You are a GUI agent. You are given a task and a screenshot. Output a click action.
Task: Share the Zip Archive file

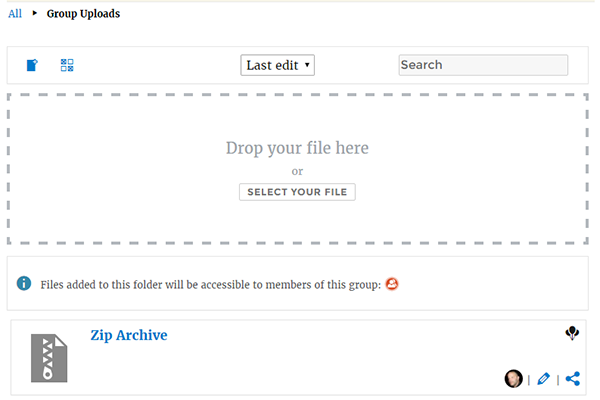coord(573,379)
